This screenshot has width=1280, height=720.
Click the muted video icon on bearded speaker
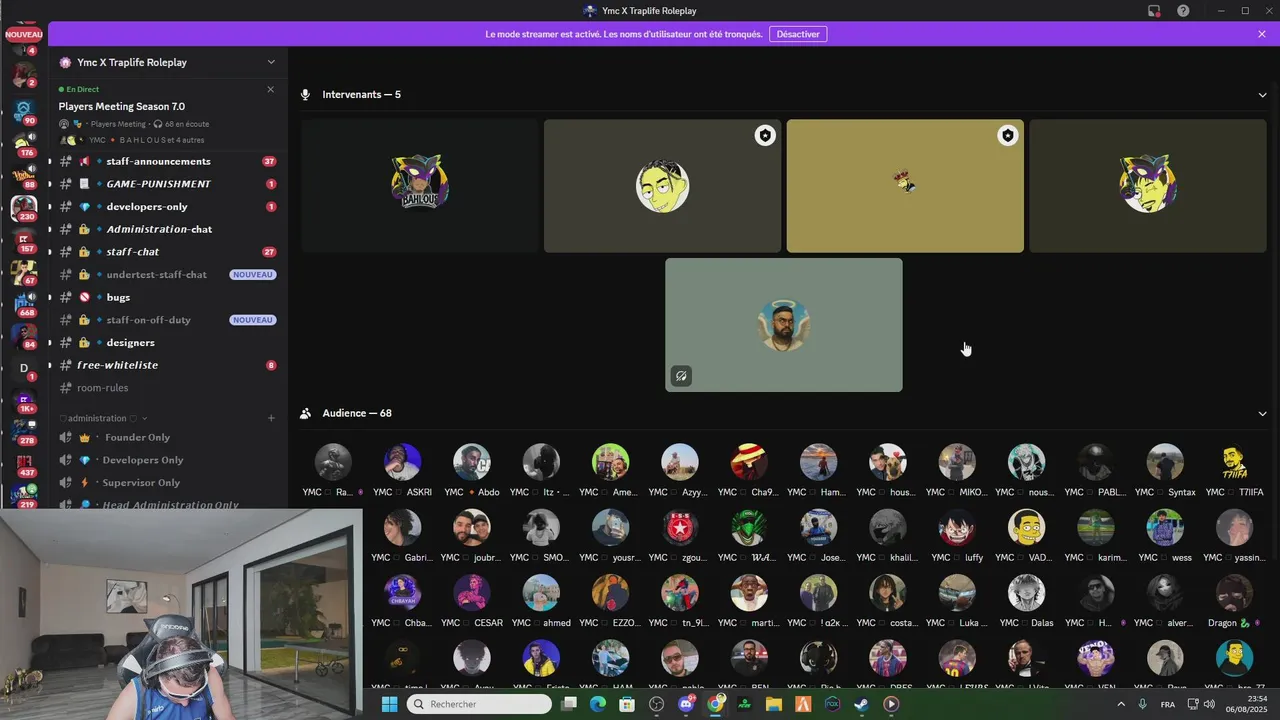(x=681, y=377)
